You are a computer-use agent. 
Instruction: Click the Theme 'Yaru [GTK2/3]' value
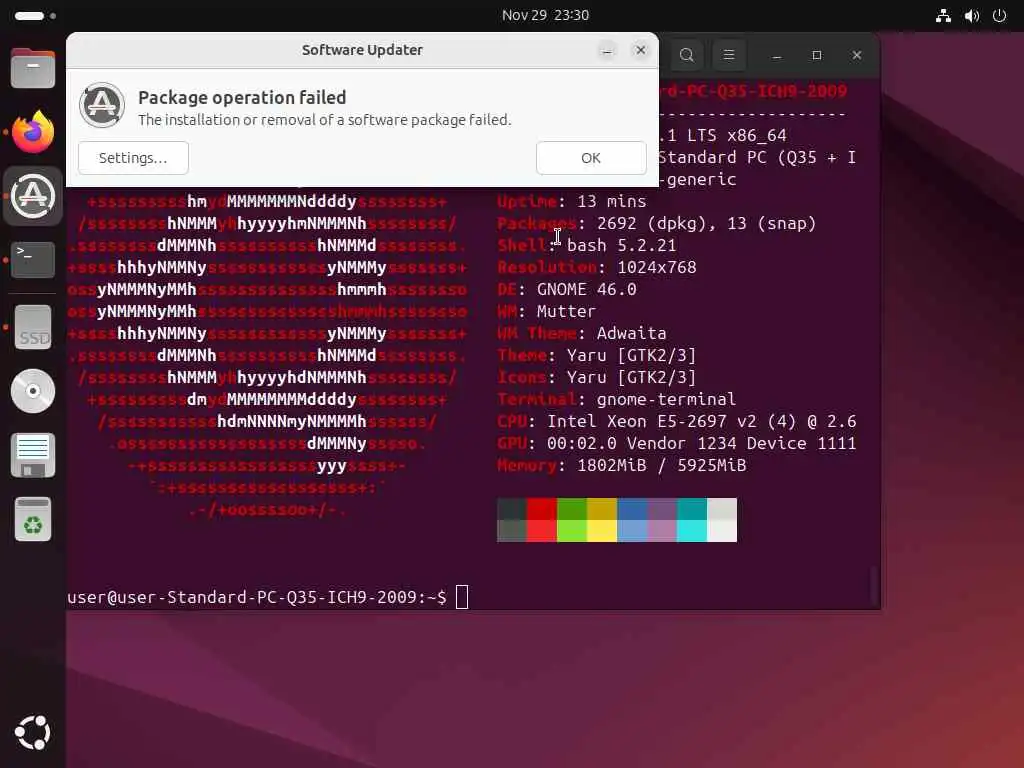(632, 356)
